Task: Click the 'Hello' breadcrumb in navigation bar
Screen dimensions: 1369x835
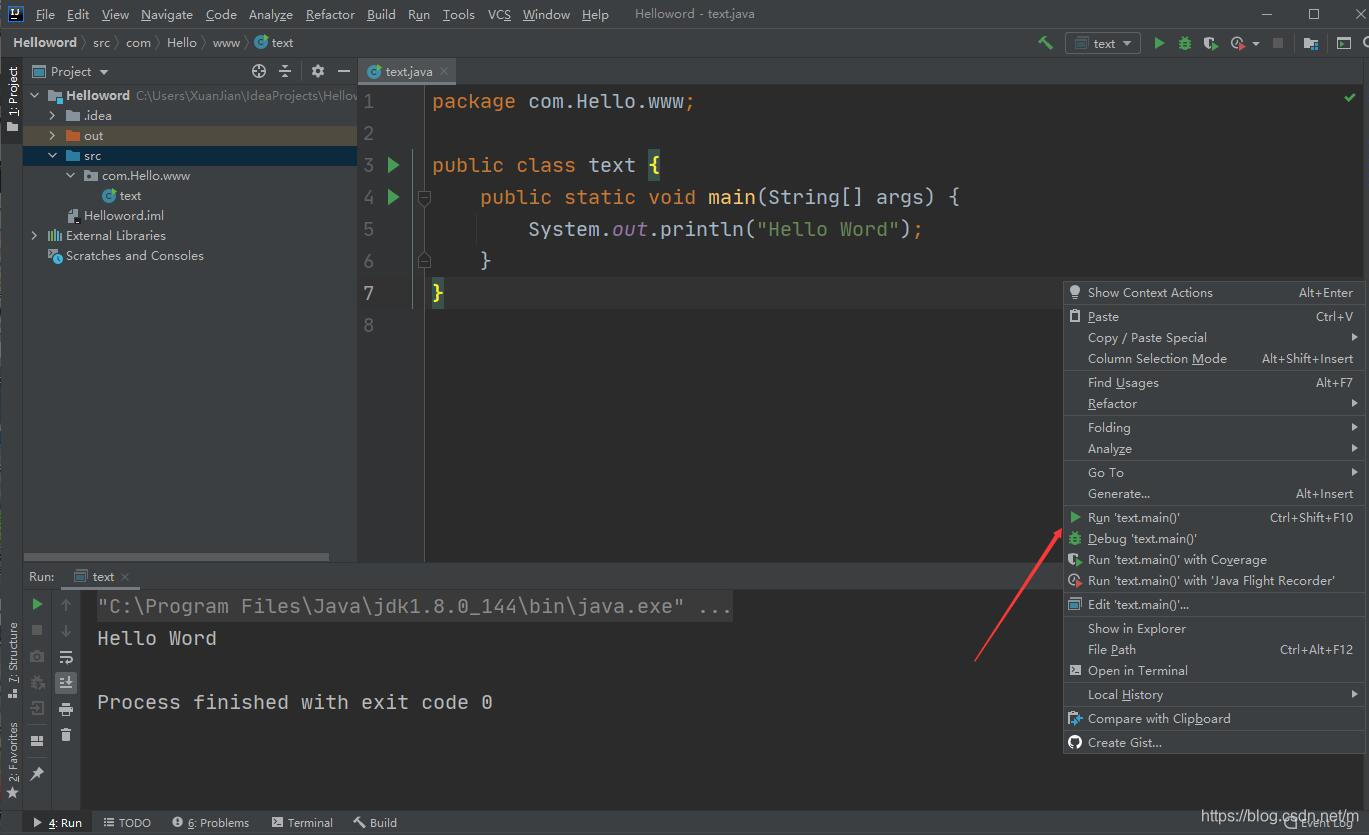Action: click(x=182, y=43)
